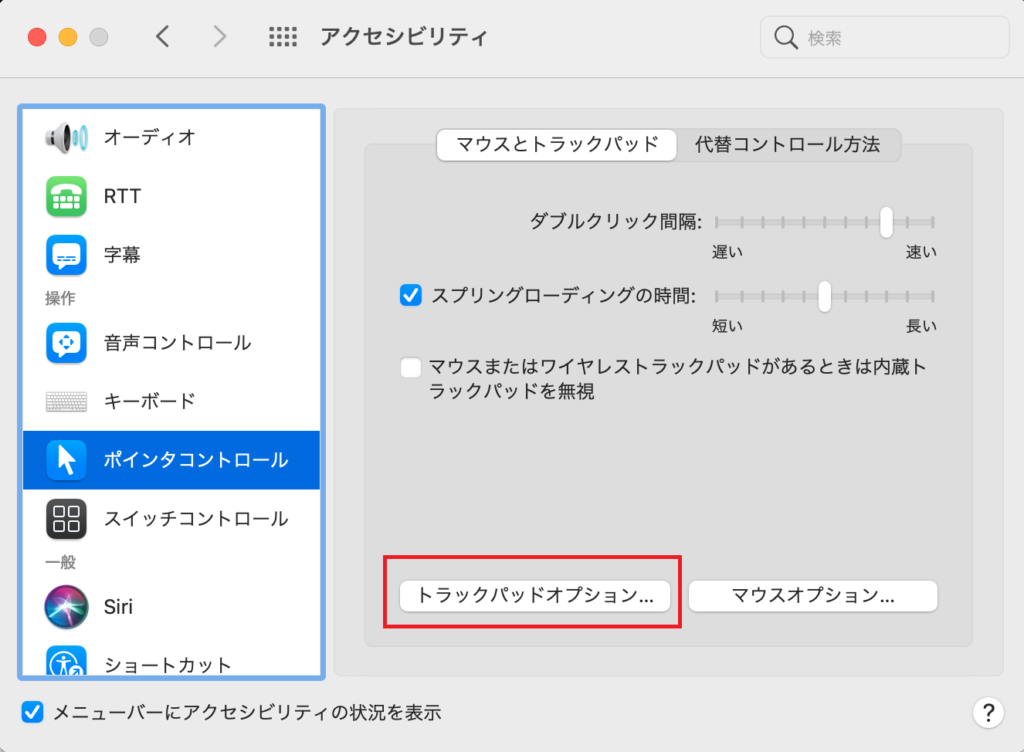
Task: Select ショートカット label in sidebar
Action: 168,665
